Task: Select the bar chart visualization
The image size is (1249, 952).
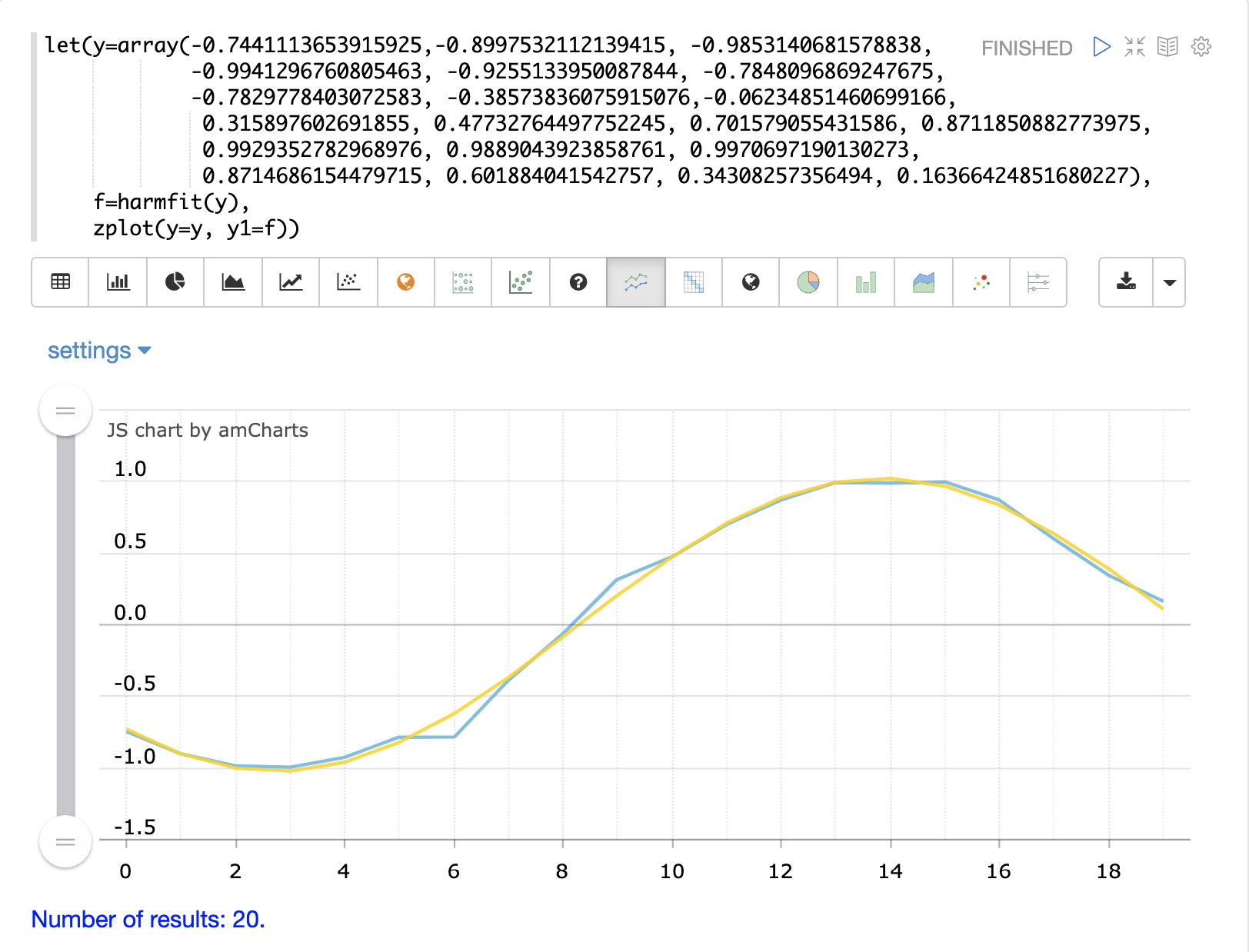Action: pyautogui.click(x=118, y=282)
